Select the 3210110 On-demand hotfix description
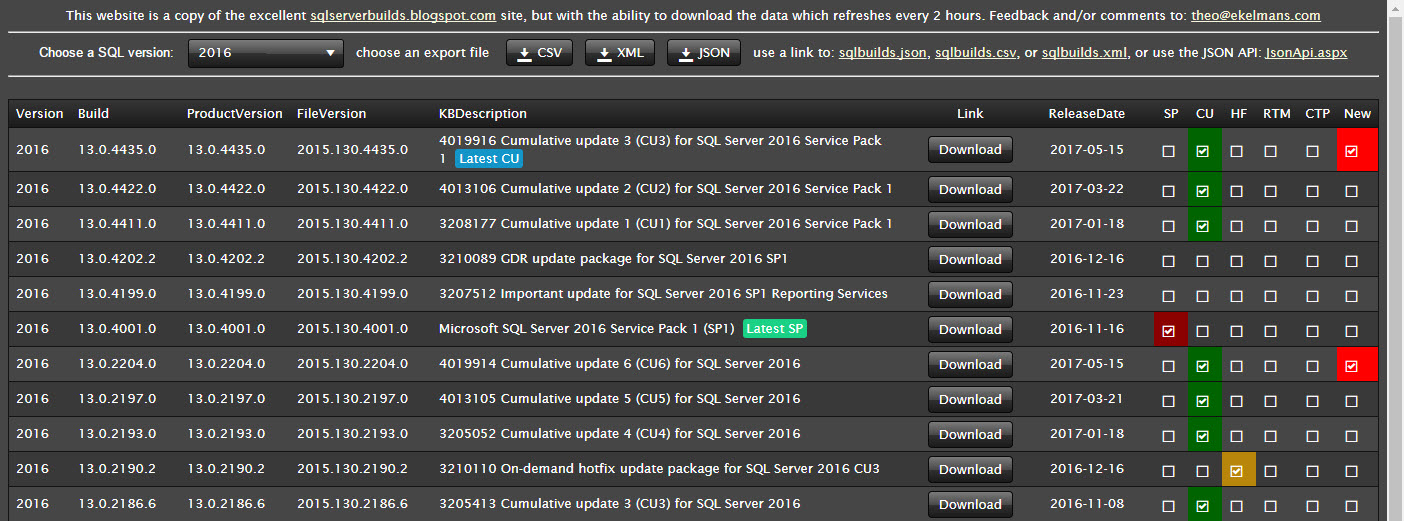Screen dimensions: 1404x521 [660, 469]
